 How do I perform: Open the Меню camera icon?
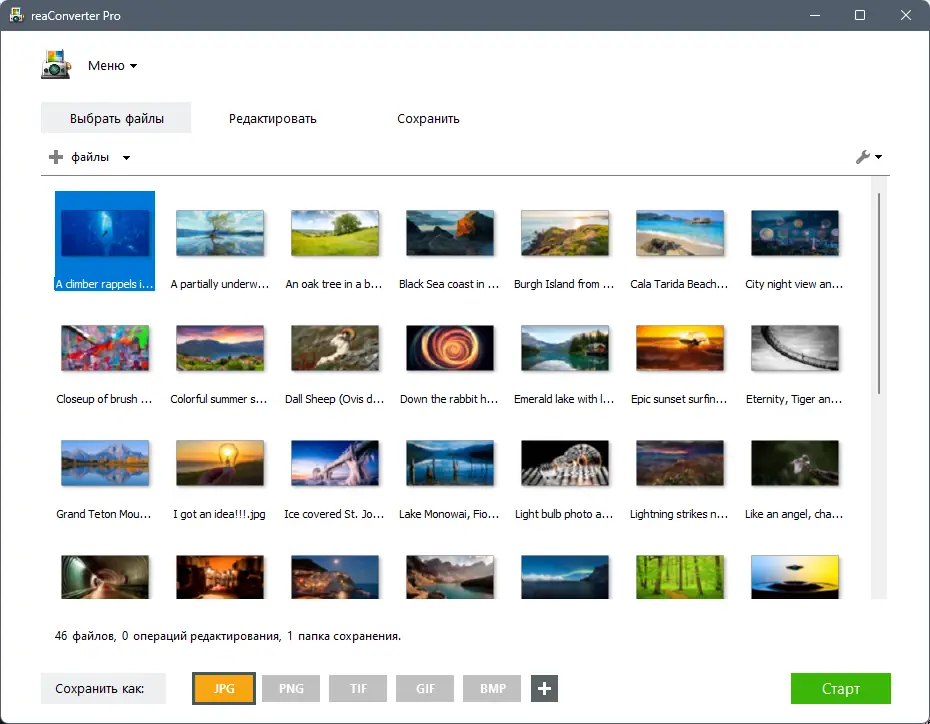tap(56, 64)
